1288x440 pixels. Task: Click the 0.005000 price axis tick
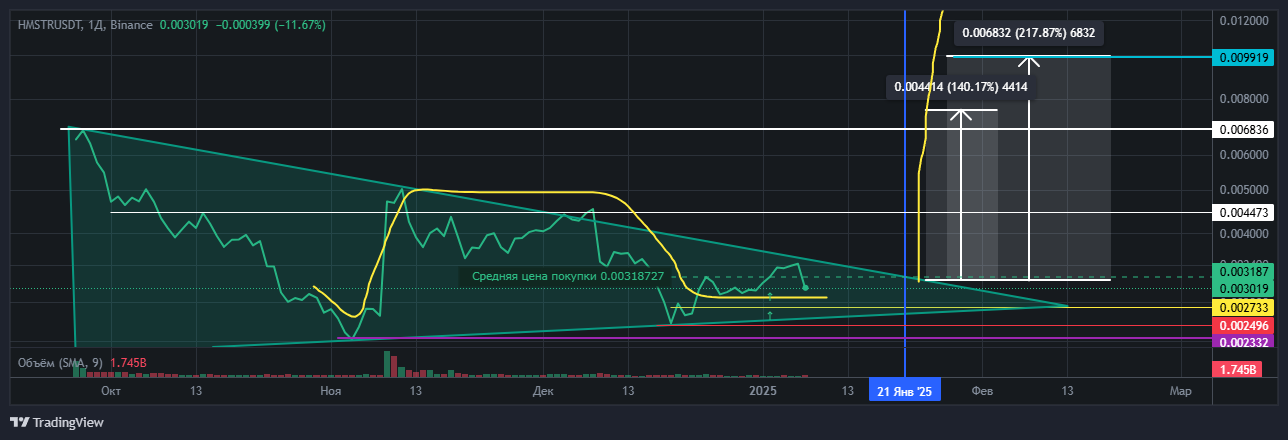1244,189
